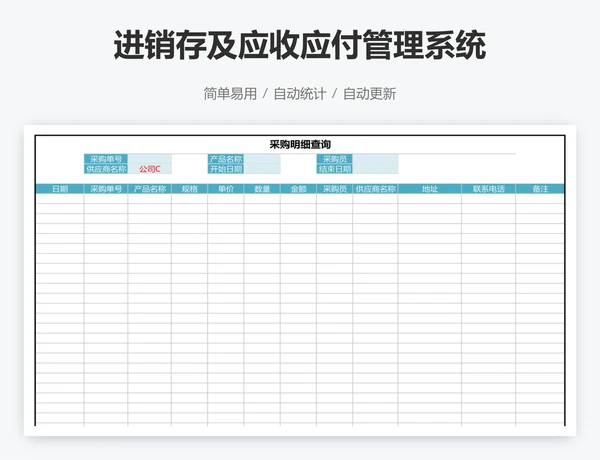Viewport: 600px width, 460px height.
Task: Click the 规格 column header
Action: 189,188
